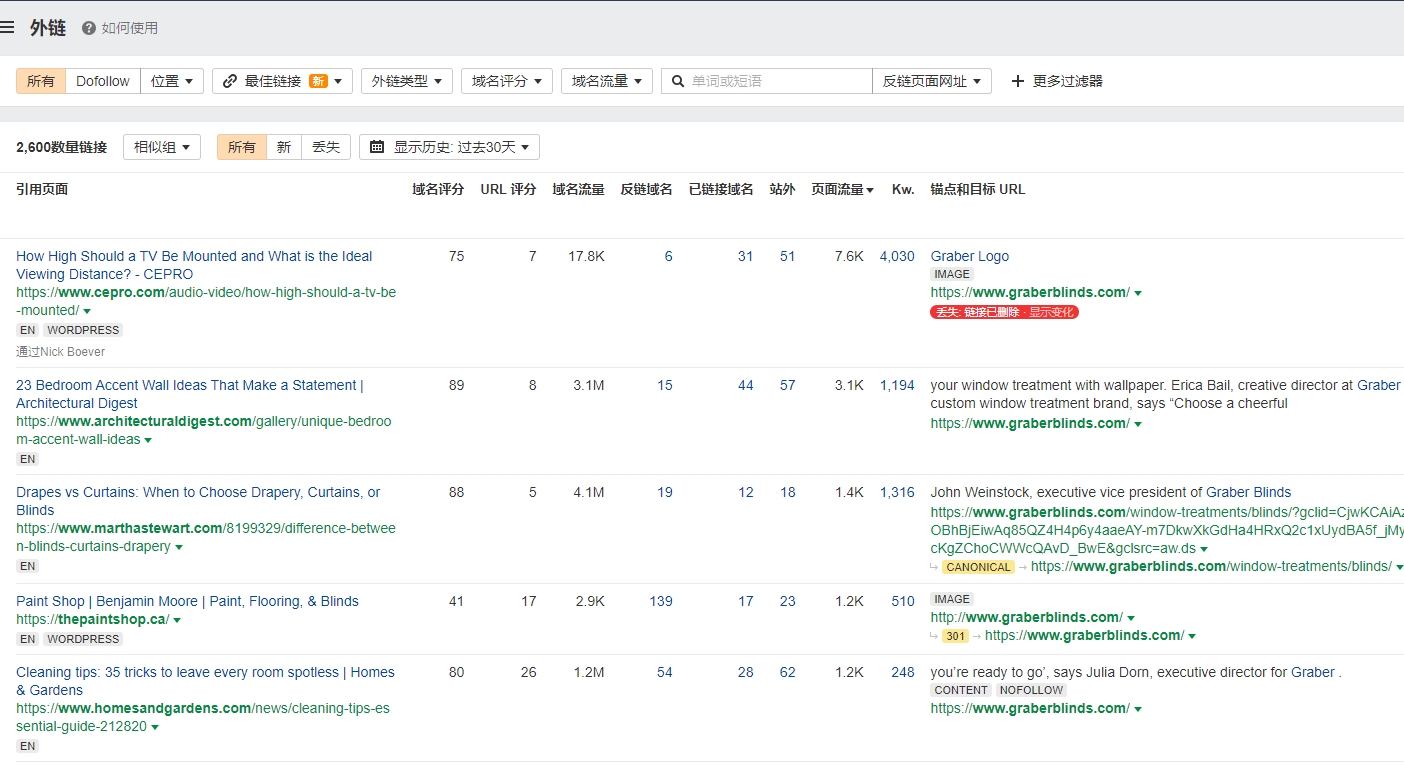
Task: Click 反链域名 value 139
Action: tap(661, 601)
